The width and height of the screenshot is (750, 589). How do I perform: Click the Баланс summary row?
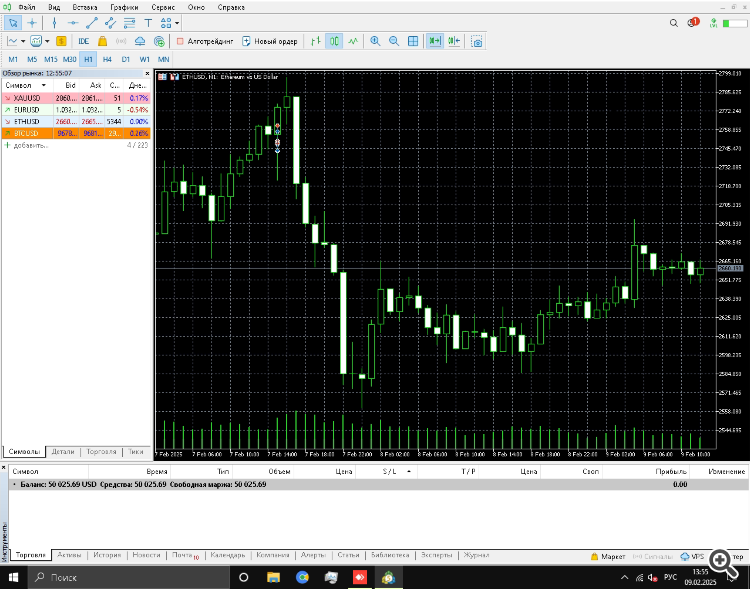tap(379, 484)
